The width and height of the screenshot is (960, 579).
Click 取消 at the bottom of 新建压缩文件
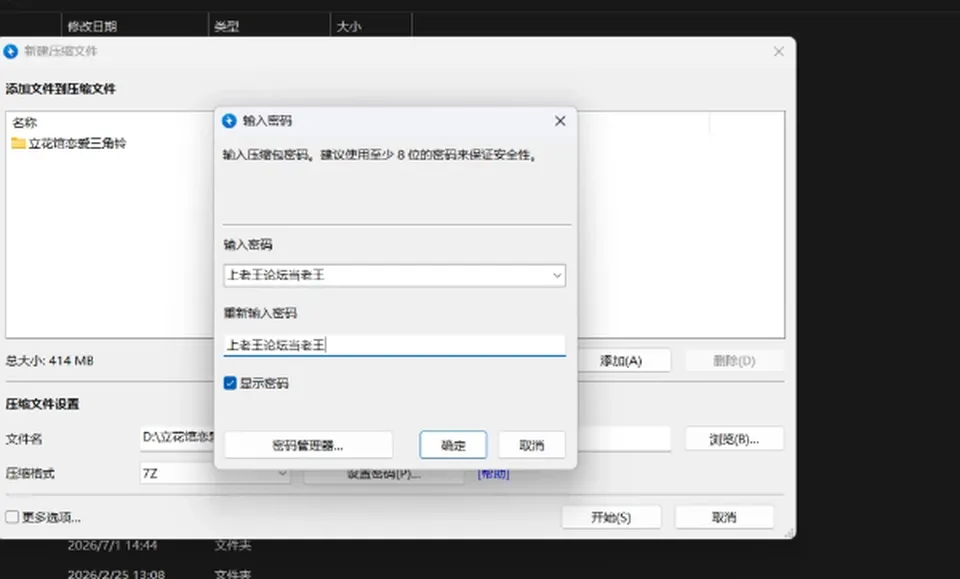click(x=724, y=517)
